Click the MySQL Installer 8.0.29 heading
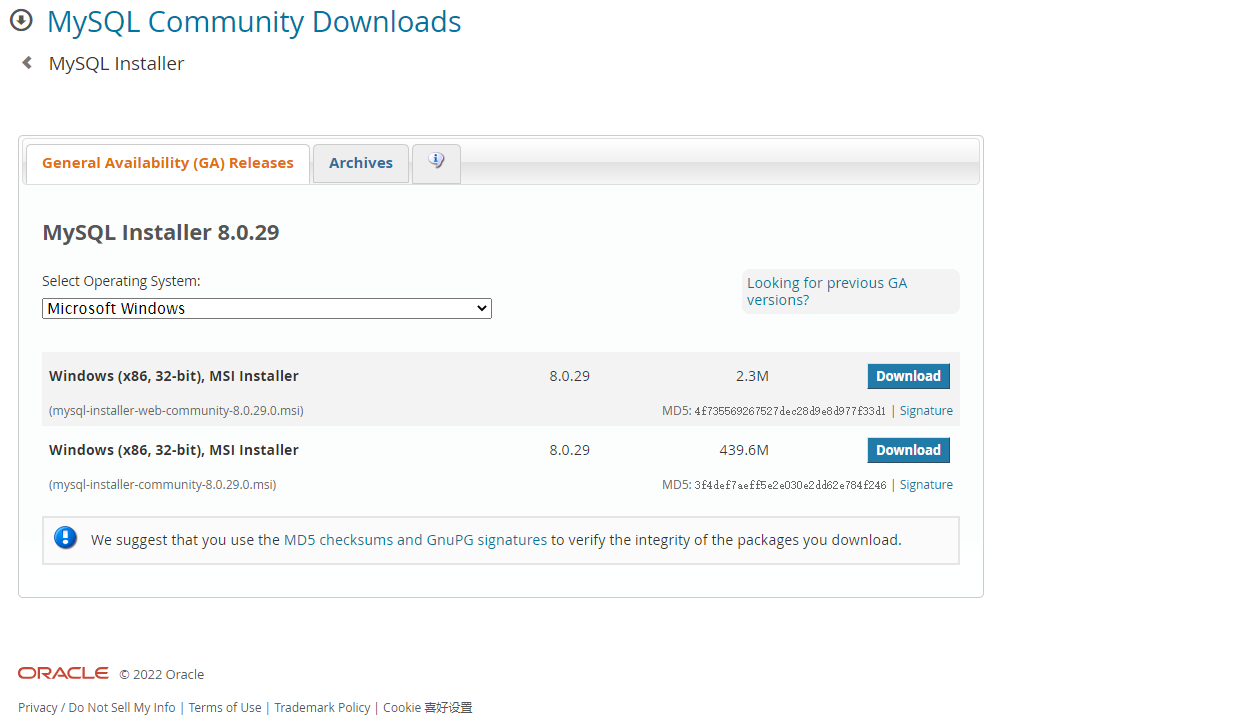The height and width of the screenshot is (728, 1256). coord(161,233)
